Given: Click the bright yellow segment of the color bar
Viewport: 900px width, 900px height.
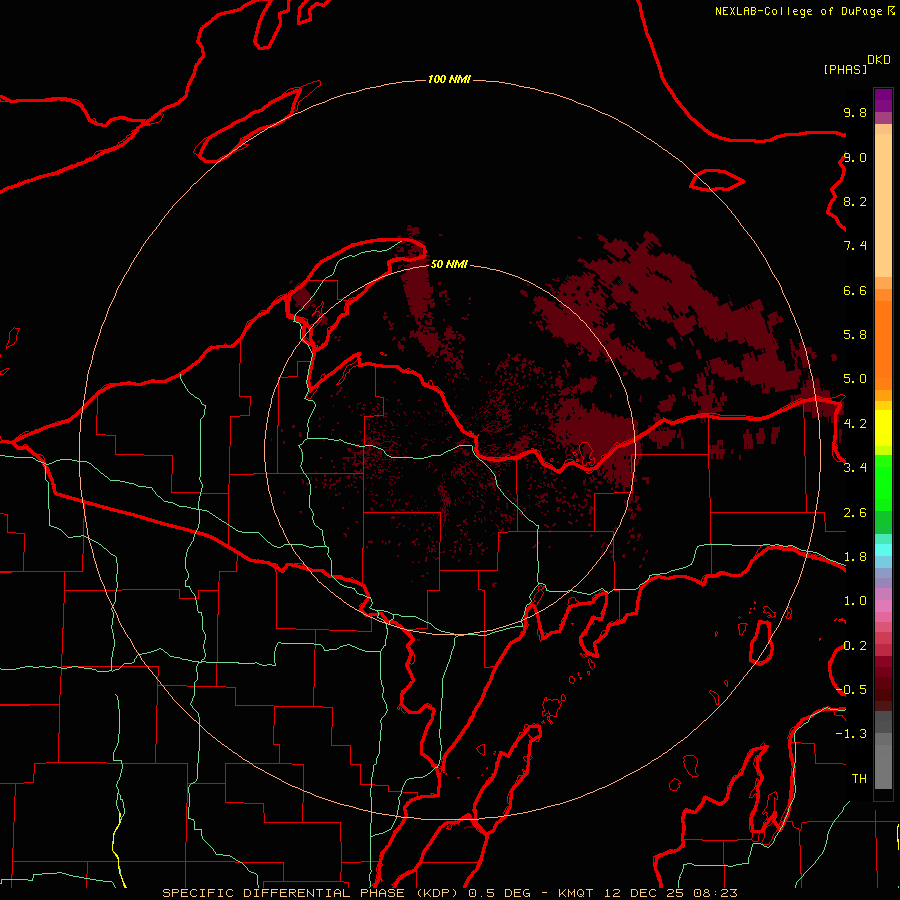Looking at the screenshot, I should (883, 428).
